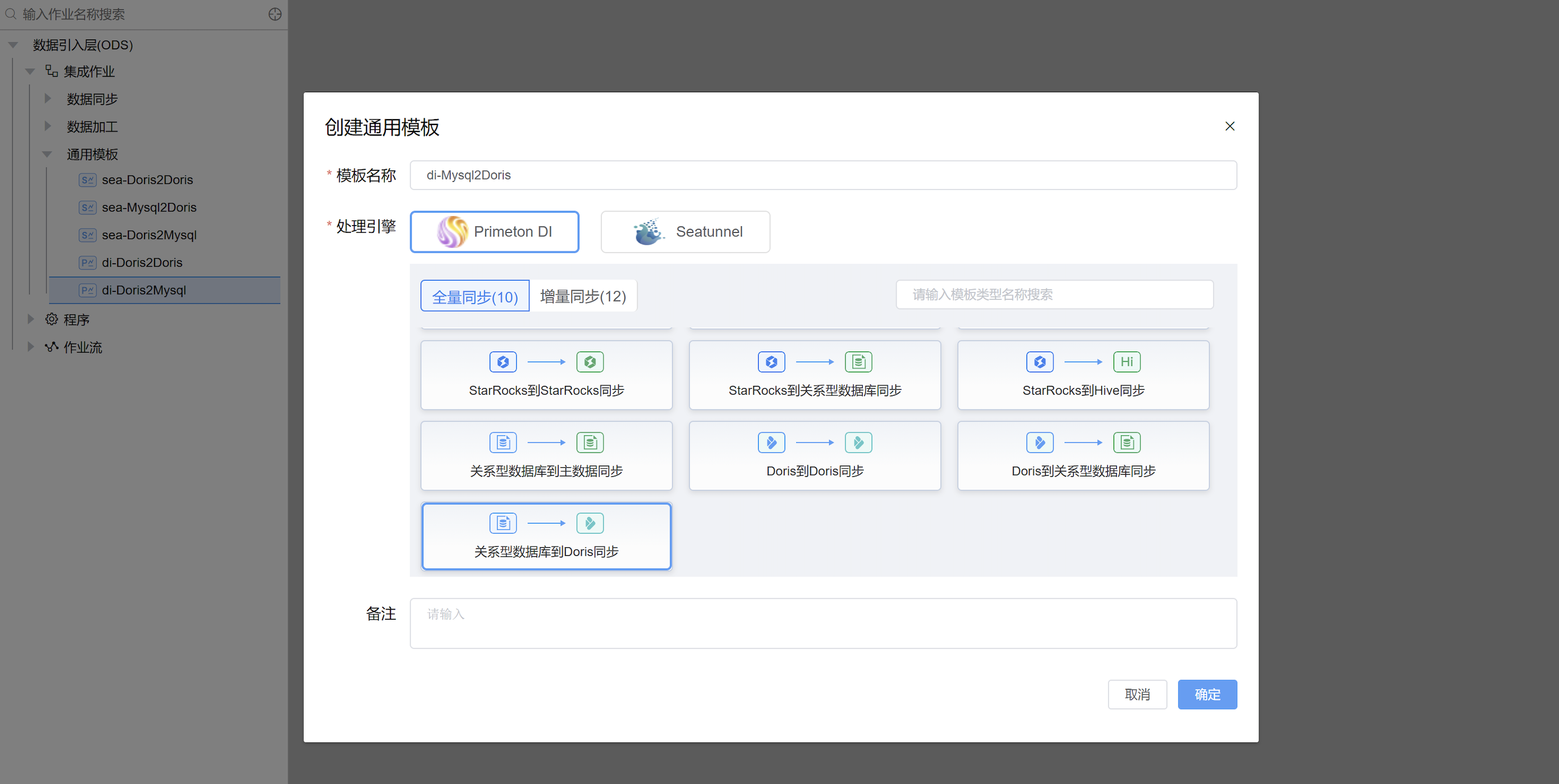
Task: Click Hive target icon in StarRocks到Hive card
Action: coord(1127,362)
